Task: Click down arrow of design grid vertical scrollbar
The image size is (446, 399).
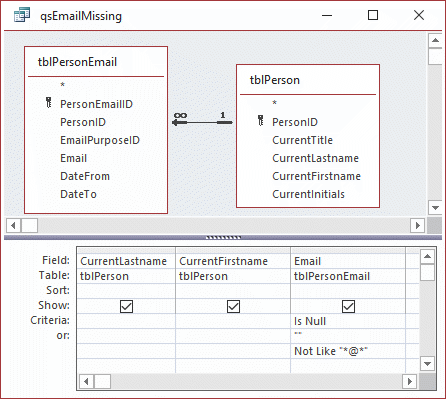Action: [427, 364]
